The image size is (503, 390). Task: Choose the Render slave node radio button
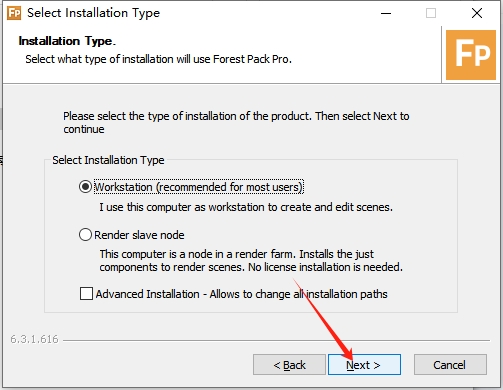point(85,235)
